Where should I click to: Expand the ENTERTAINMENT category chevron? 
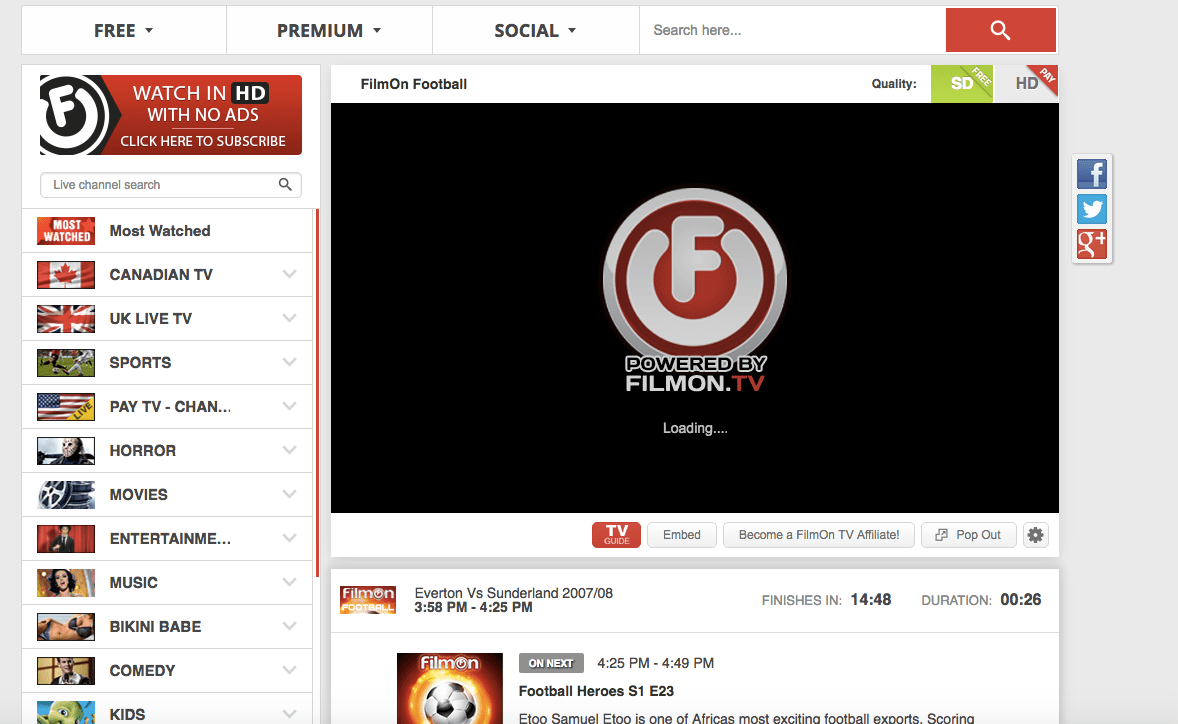point(289,538)
